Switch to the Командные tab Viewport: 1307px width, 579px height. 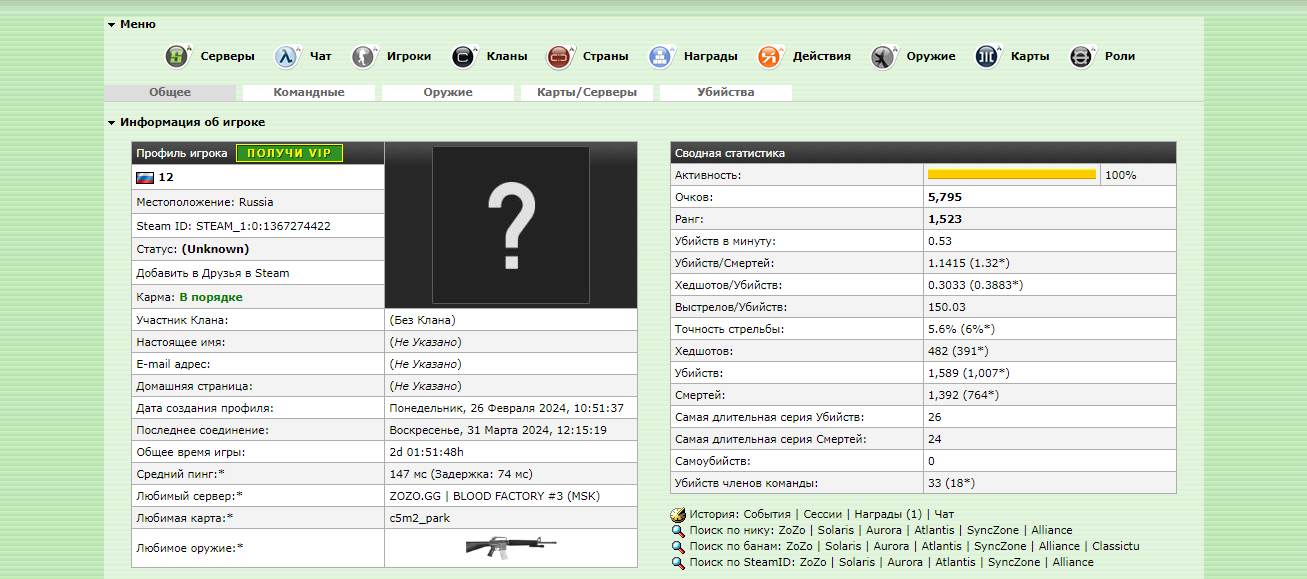tap(309, 93)
